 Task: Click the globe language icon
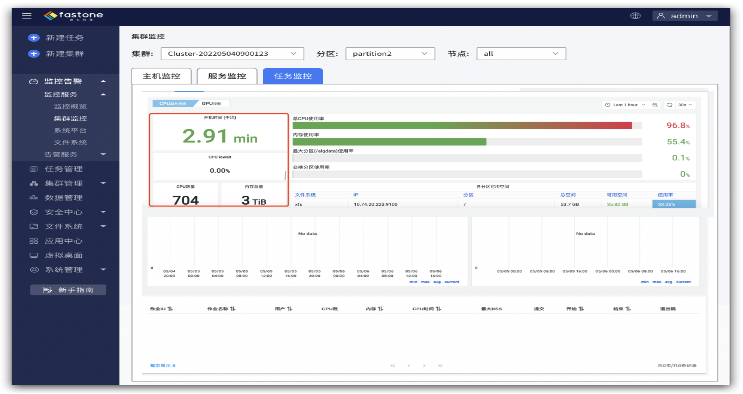coord(635,16)
